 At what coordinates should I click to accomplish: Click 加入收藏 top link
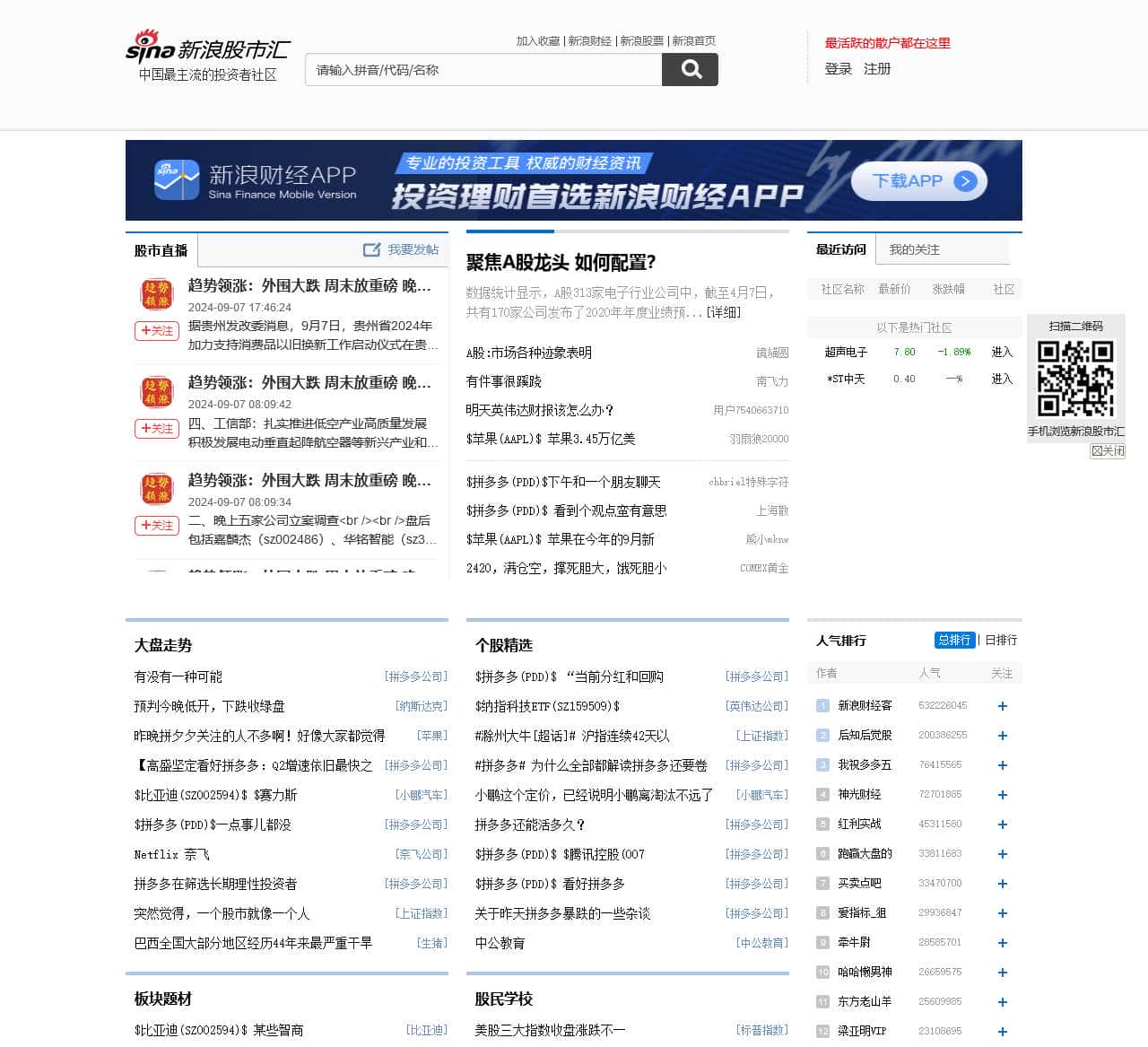(x=538, y=41)
